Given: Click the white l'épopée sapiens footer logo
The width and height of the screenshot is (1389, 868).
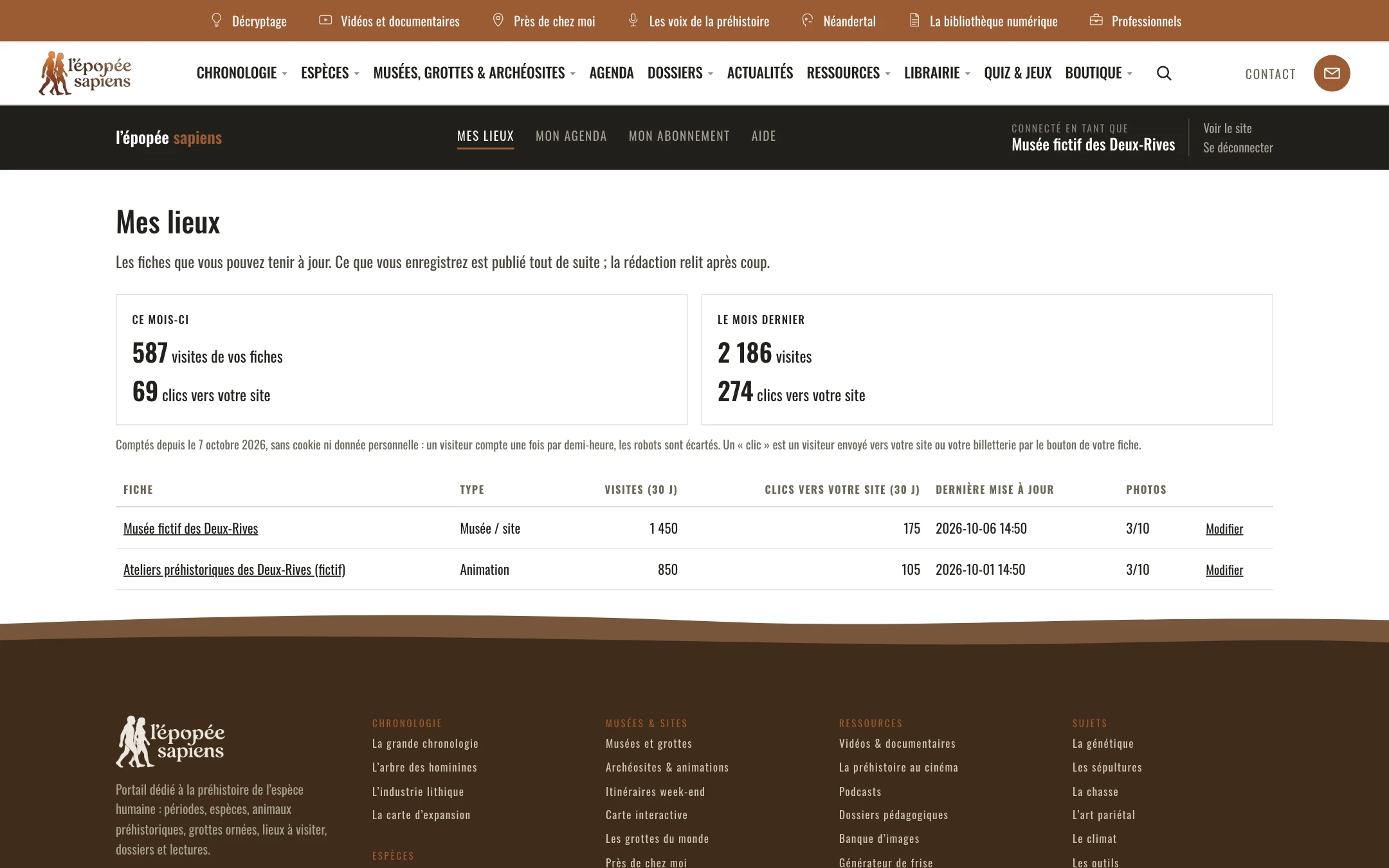Looking at the screenshot, I should tap(170, 741).
